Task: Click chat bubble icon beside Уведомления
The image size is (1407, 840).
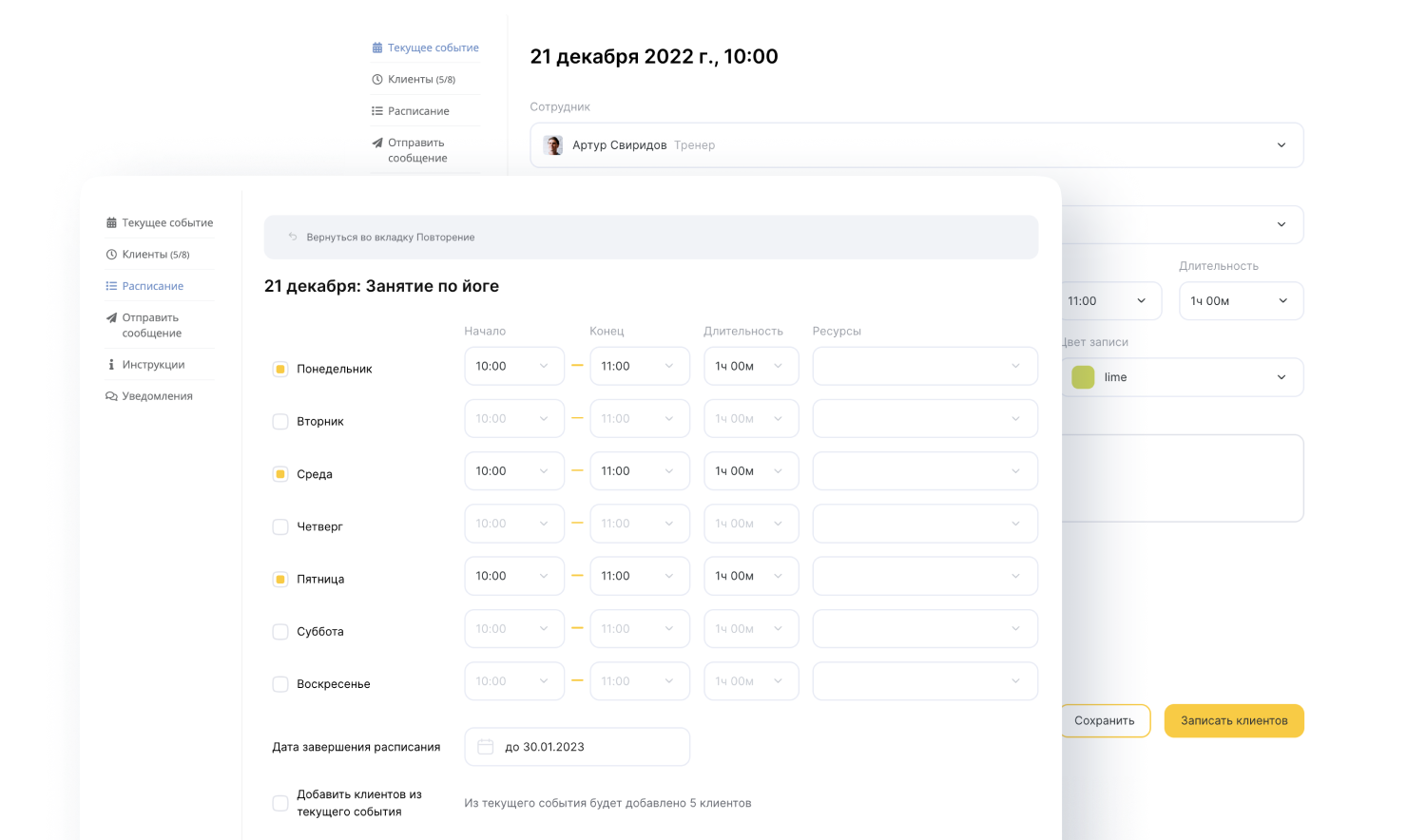Action: tap(111, 396)
